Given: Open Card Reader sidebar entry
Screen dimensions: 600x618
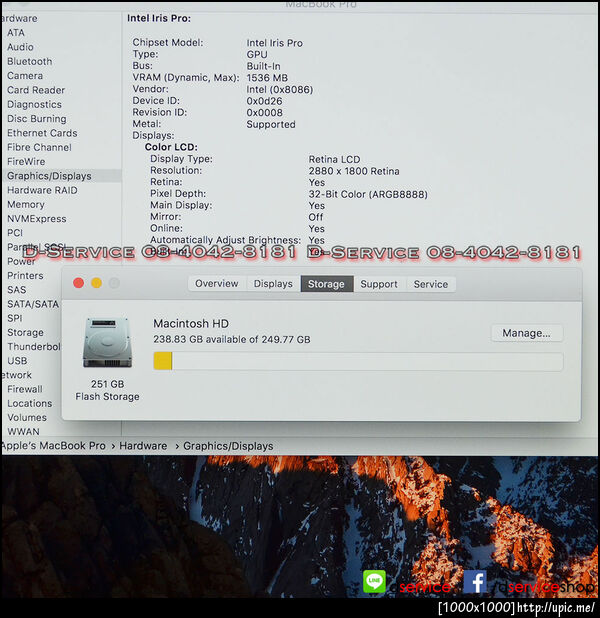Looking at the screenshot, I should [36, 90].
